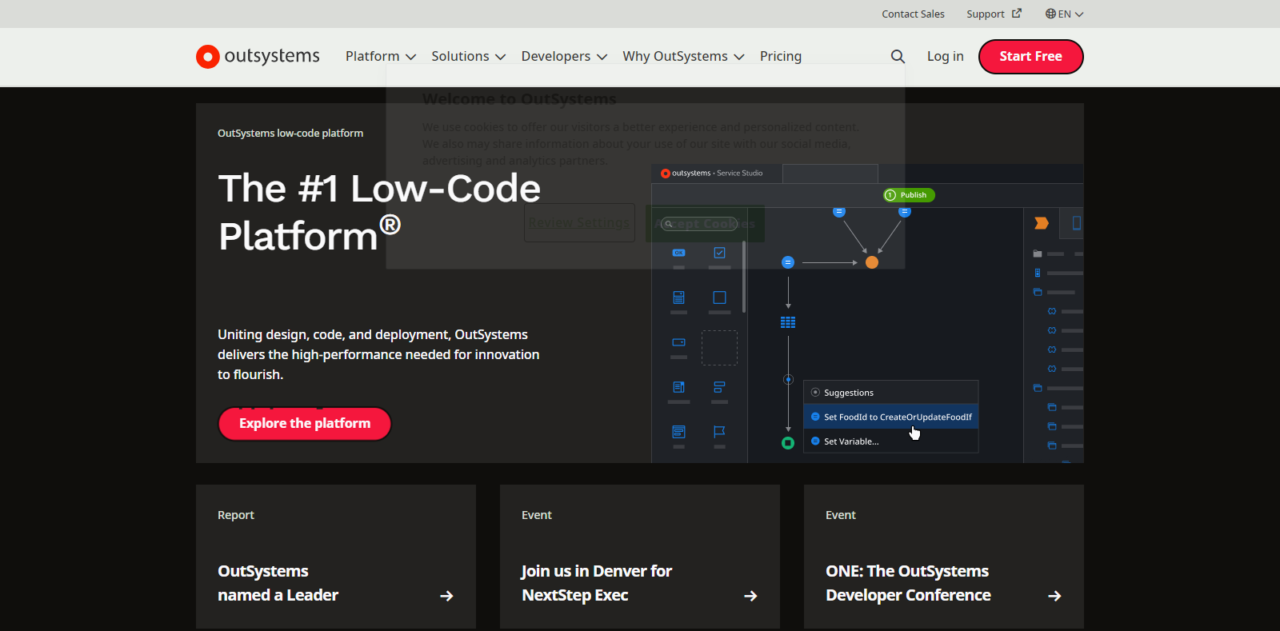Screen dimensions: 1280x631
Task: Expand the Developers menu
Action: [x=564, y=57]
